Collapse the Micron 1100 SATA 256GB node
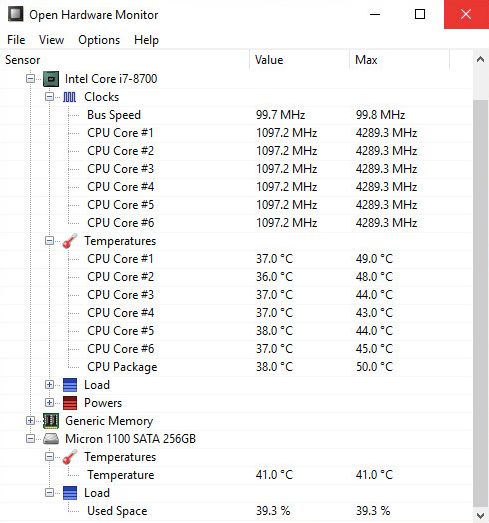Viewport: 489px width, 523px height. pos(30,439)
